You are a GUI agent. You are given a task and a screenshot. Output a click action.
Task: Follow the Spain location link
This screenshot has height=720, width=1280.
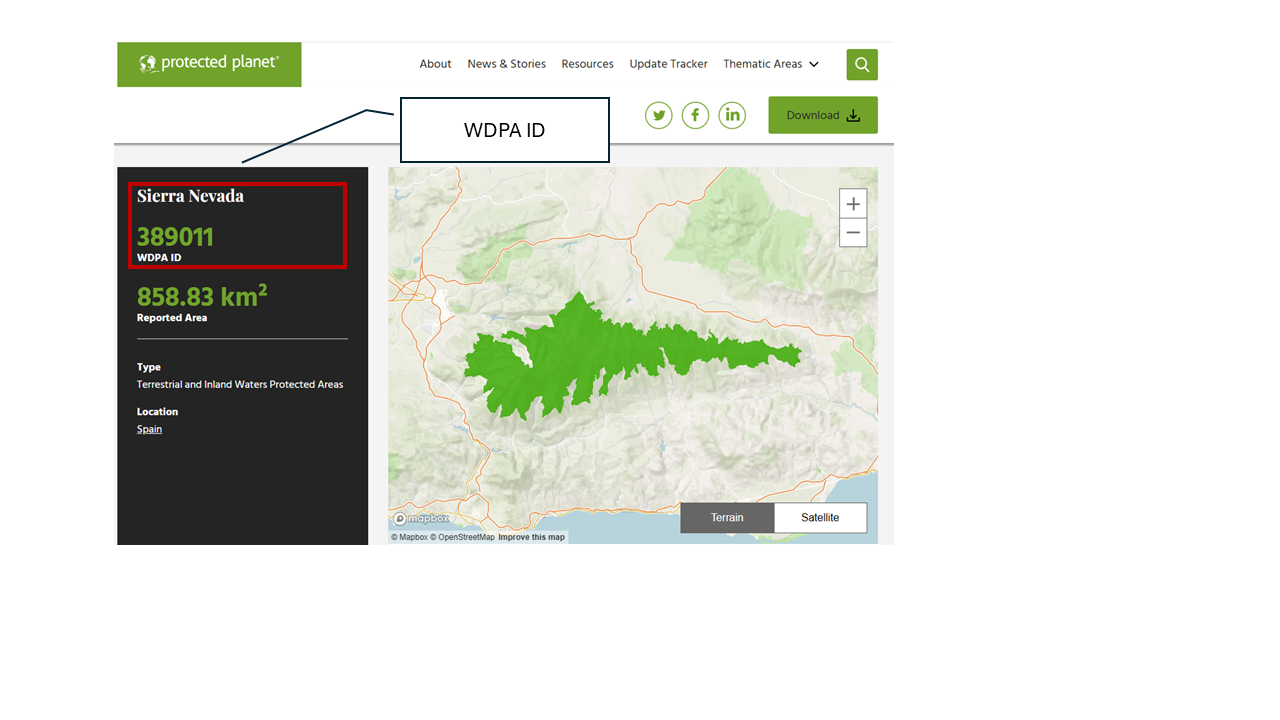tap(149, 429)
